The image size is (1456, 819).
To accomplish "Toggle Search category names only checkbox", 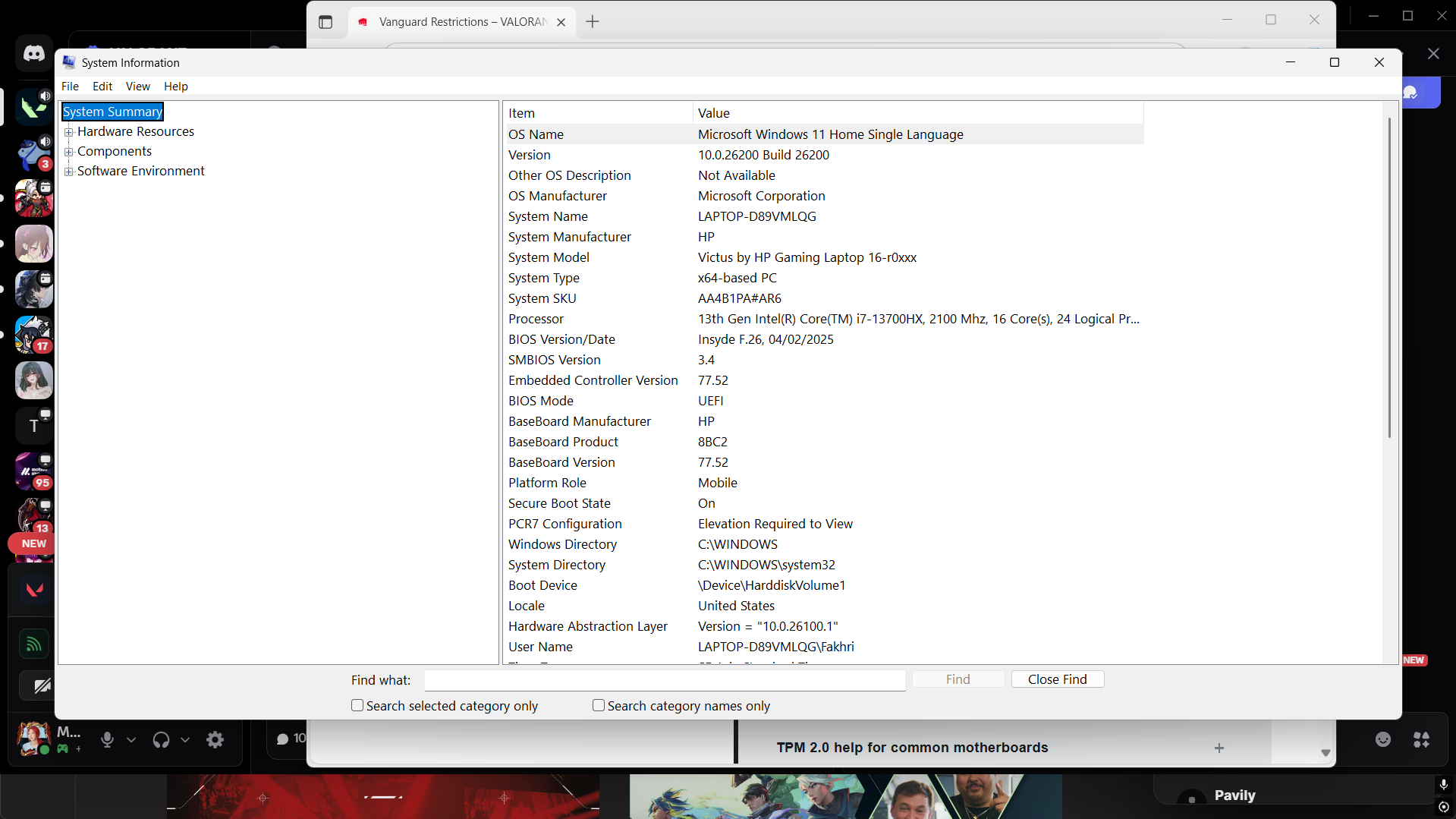I will (x=599, y=705).
